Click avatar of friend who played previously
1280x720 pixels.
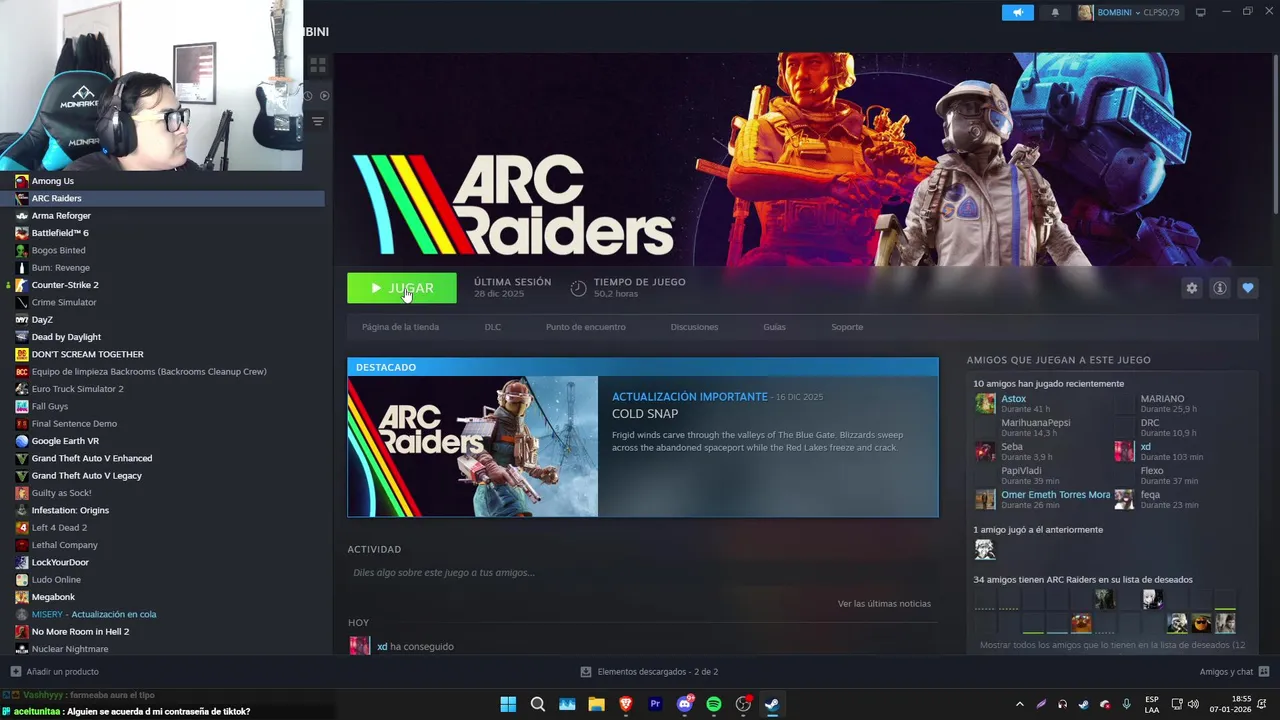click(x=985, y=549)
